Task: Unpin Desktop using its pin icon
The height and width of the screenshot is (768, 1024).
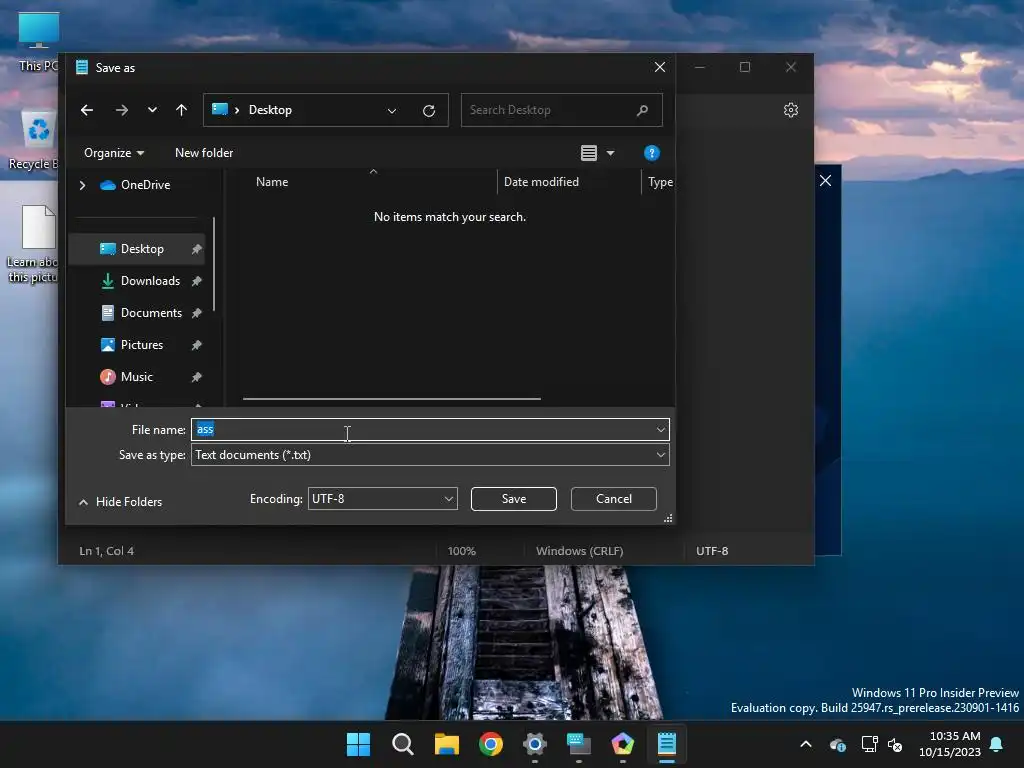Action: pyautogui.click(x=197, y=249)
